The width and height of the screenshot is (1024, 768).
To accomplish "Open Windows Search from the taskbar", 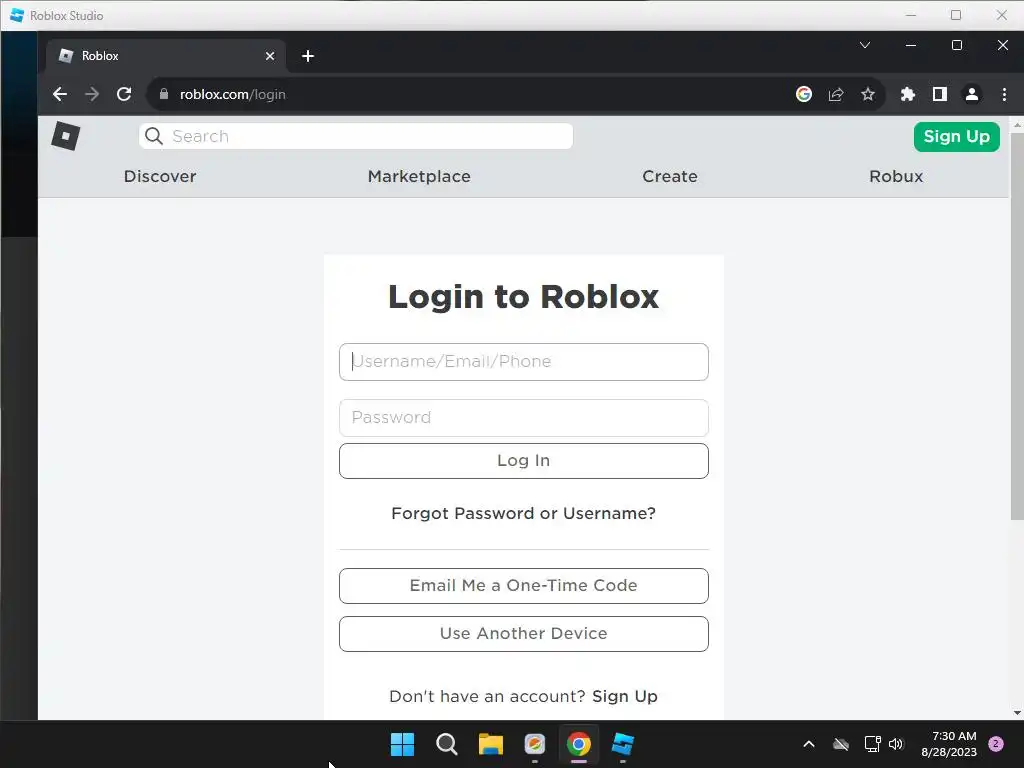I will [446, 744].
